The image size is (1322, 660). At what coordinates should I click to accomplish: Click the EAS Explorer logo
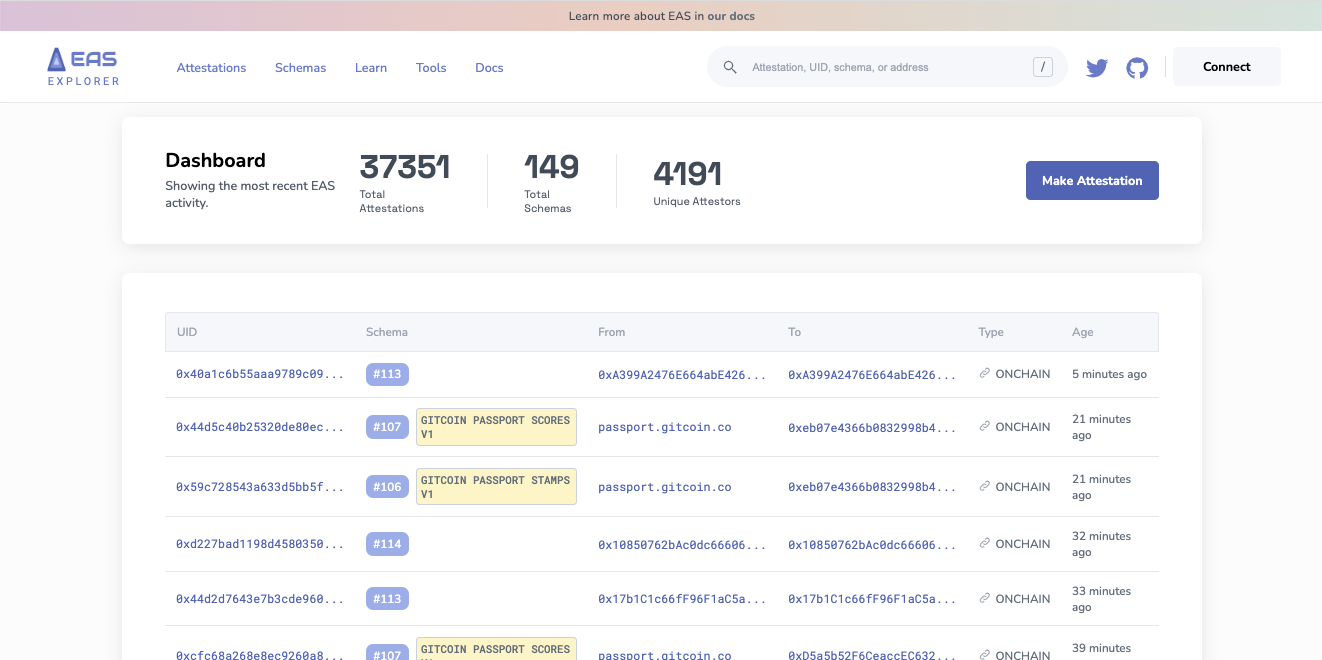(83, 66)
